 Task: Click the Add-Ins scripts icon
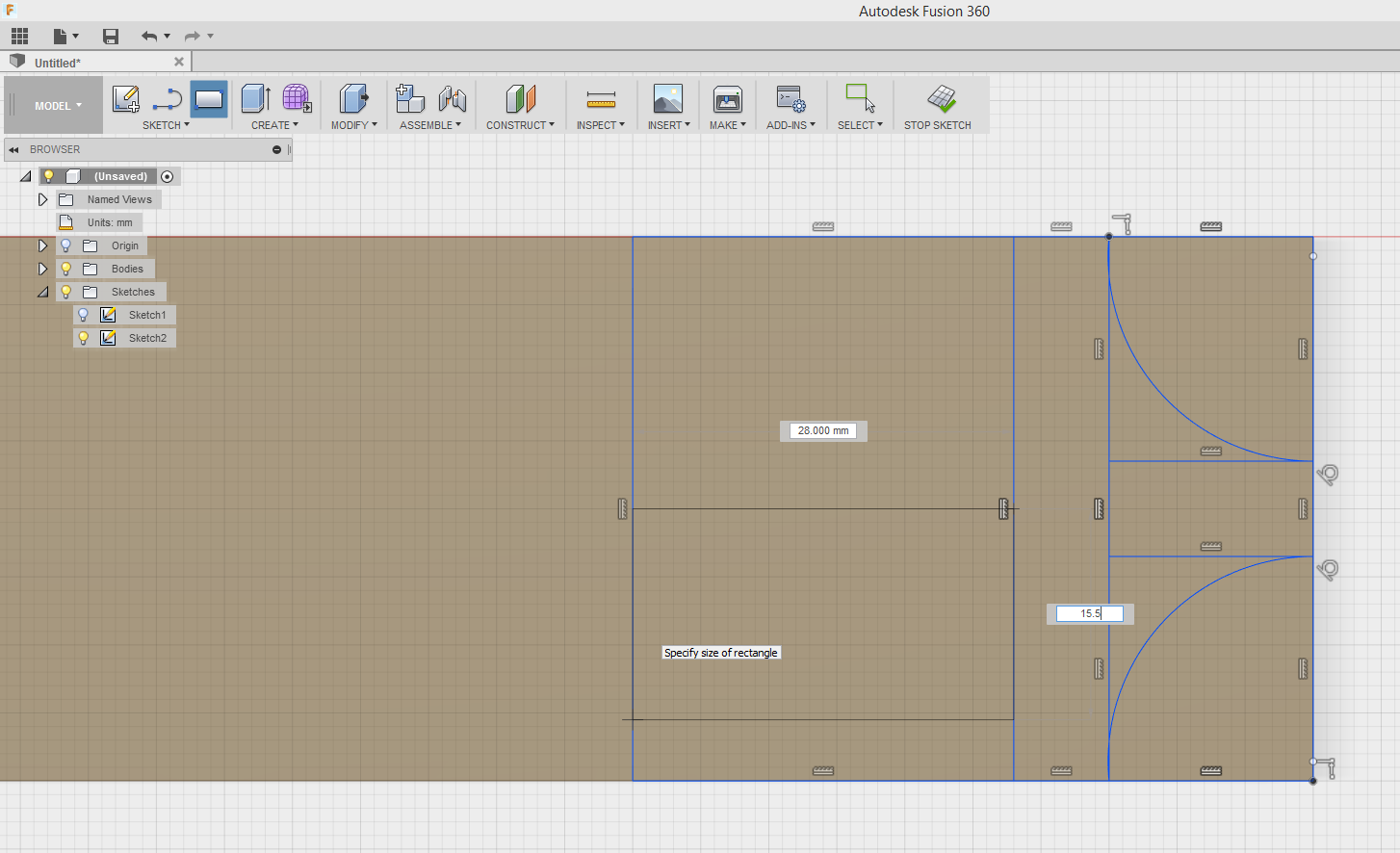click(x=791, y=98)
